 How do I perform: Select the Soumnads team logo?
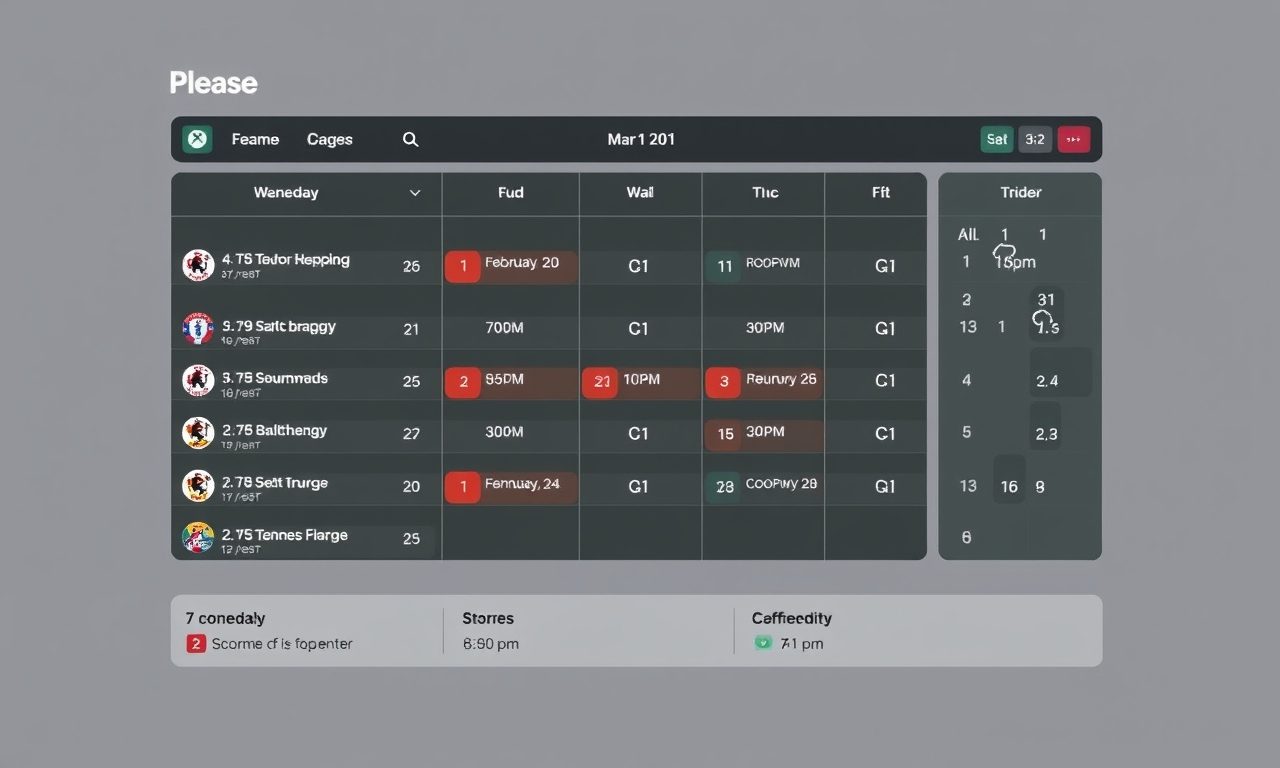click(198, 380)
